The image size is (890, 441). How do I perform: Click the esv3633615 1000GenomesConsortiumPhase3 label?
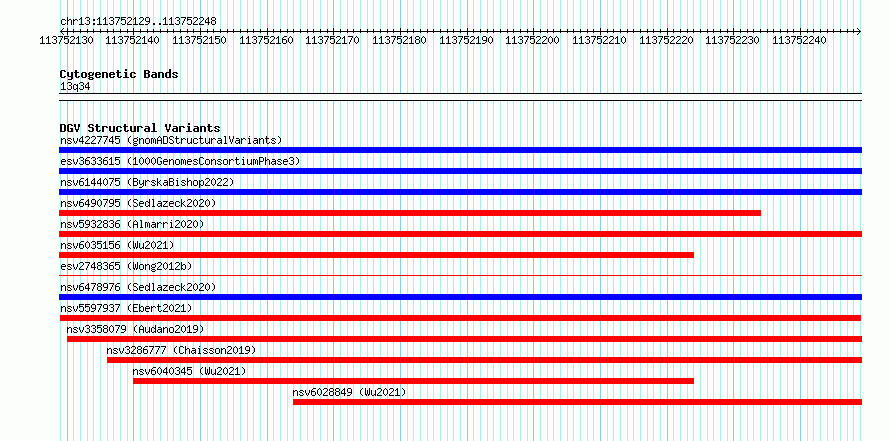point(180,161)
